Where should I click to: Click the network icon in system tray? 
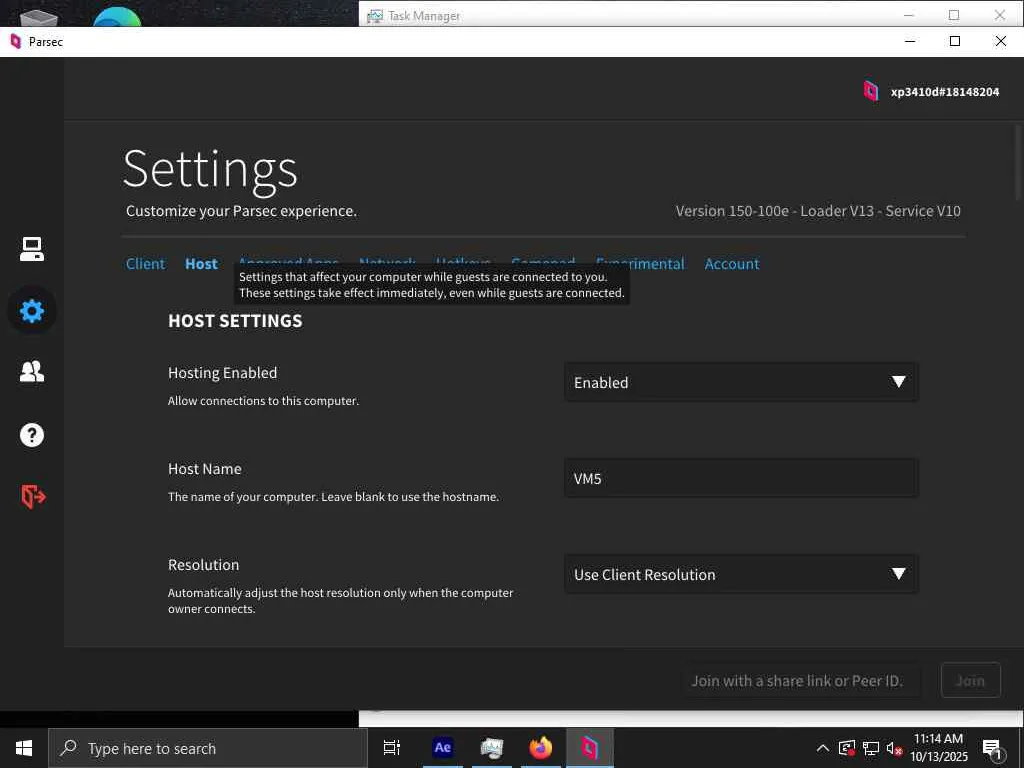pos(871,748)
